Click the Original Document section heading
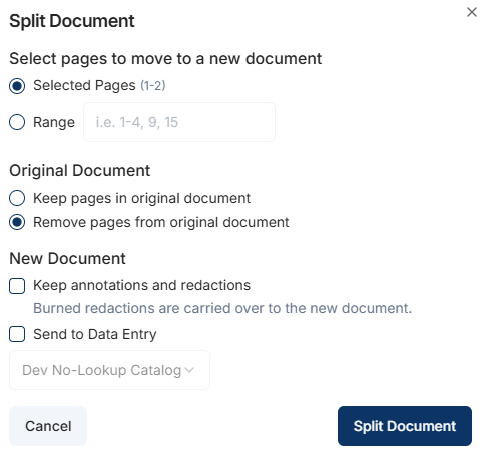490x456 pixels. tap(80, 171)
